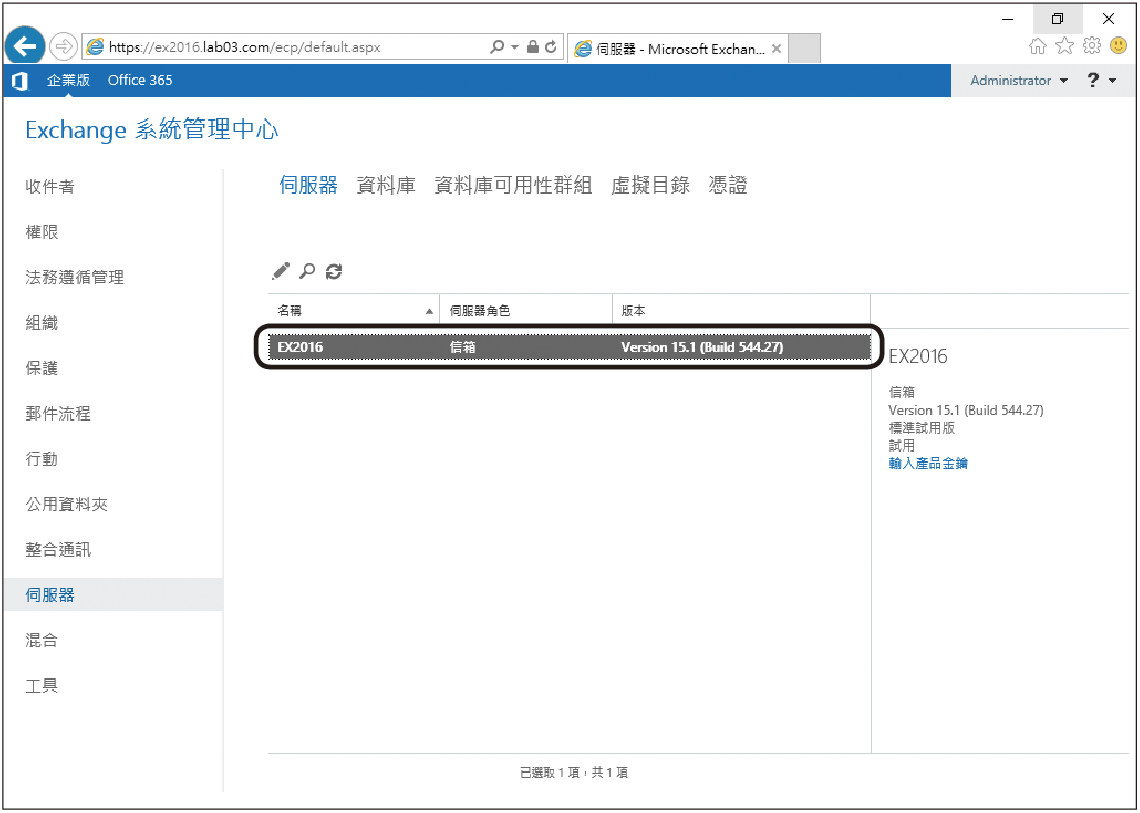The height and width of the screenshot is (813, 1140).
Task: Go to 組織 in the left navigation
Action: (41, 323)
